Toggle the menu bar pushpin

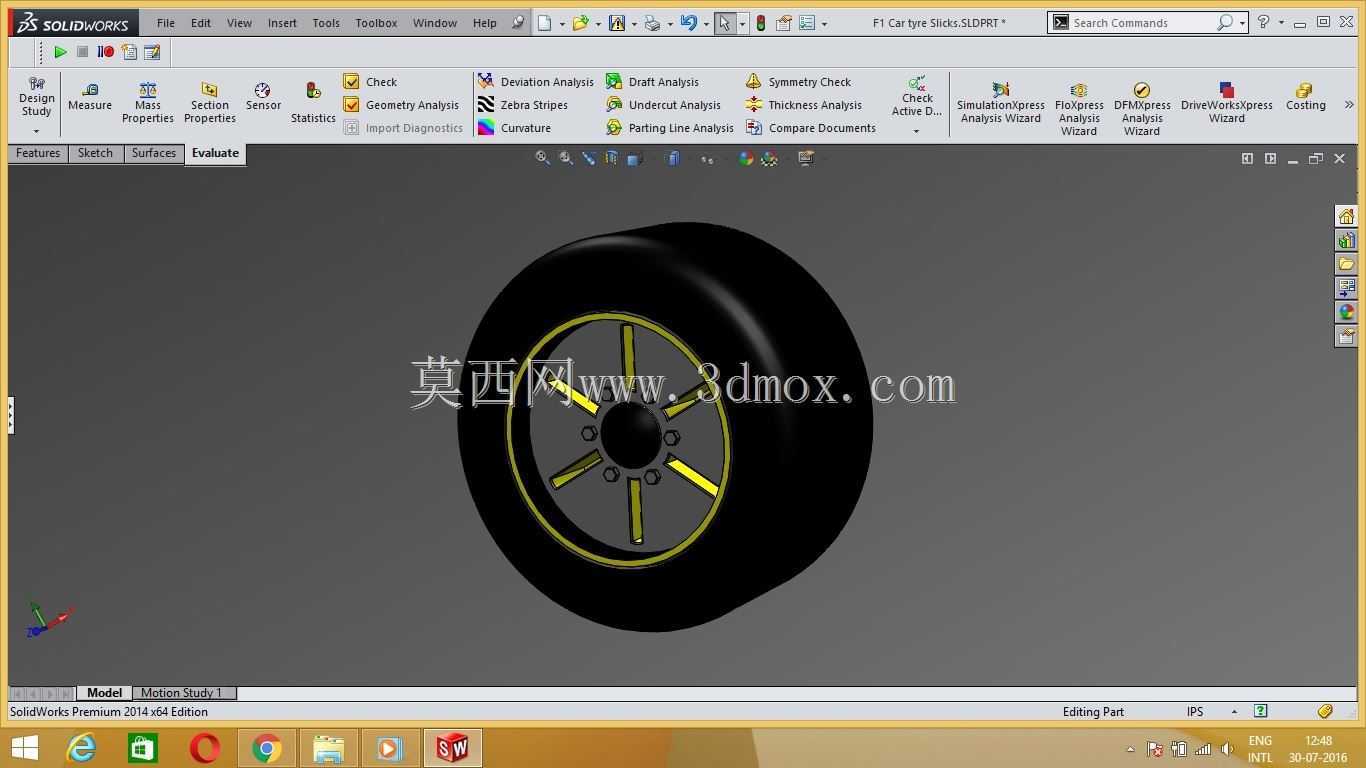tap(517, 23)
